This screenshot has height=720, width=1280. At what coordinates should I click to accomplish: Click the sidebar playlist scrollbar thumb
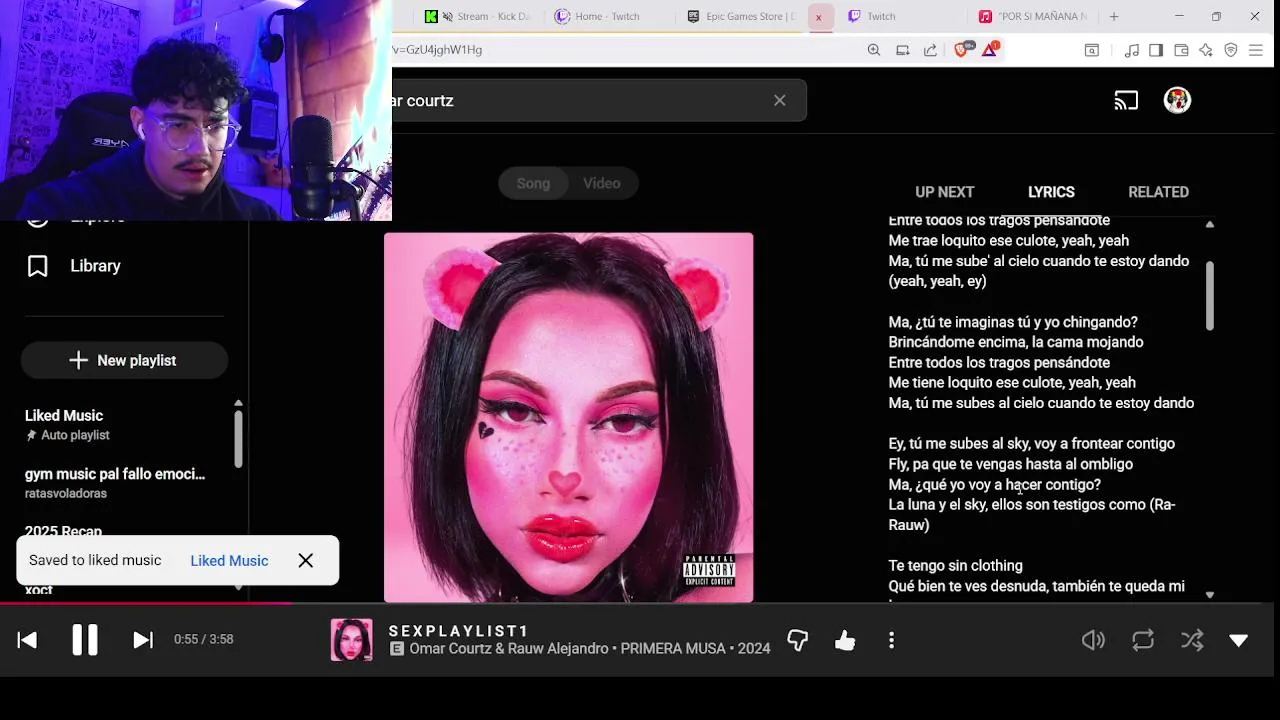click(238, 438)
